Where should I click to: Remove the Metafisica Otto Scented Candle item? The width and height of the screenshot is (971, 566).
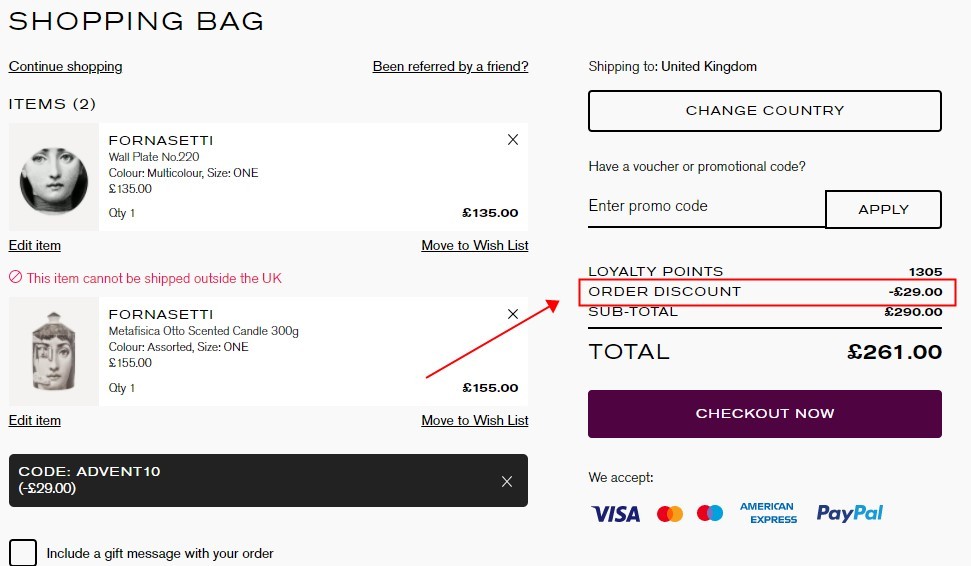point(513,314)
